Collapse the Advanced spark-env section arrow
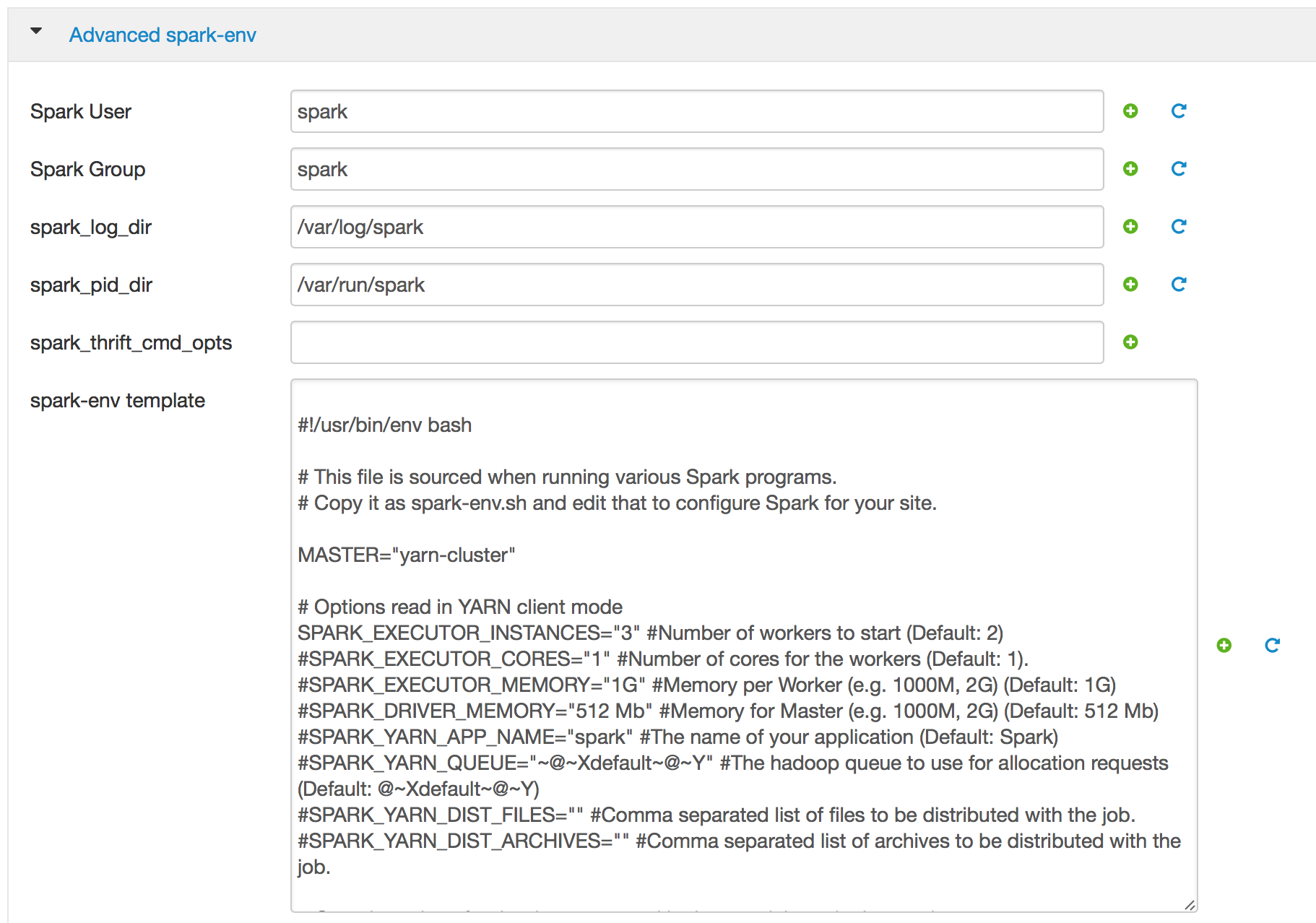The height and width of the screenshot is (923, 1316). (36, 32)
